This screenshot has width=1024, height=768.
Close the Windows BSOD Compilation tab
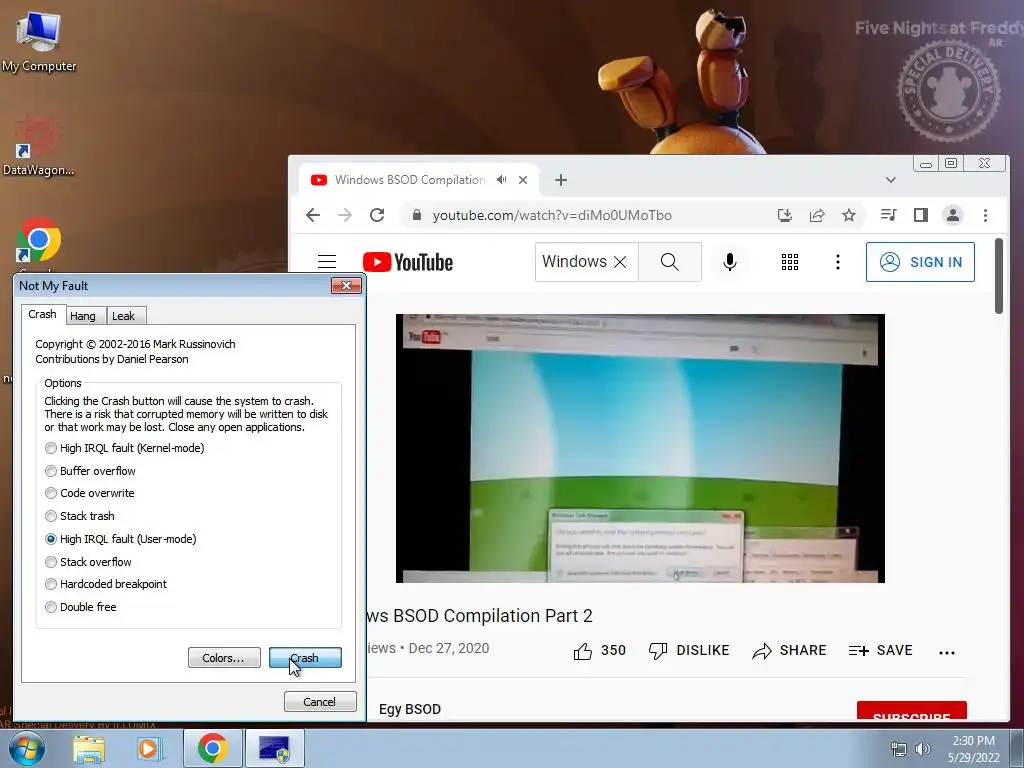click(523, 180)
